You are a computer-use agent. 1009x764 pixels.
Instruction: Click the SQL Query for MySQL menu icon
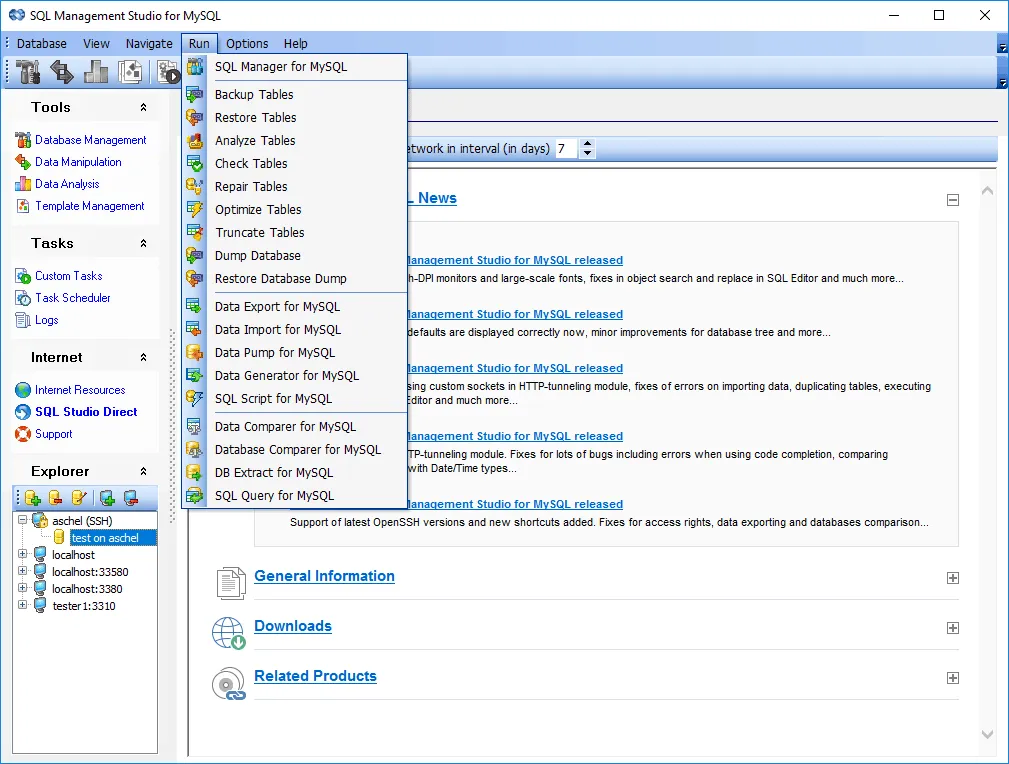click(x=194, y=496)
